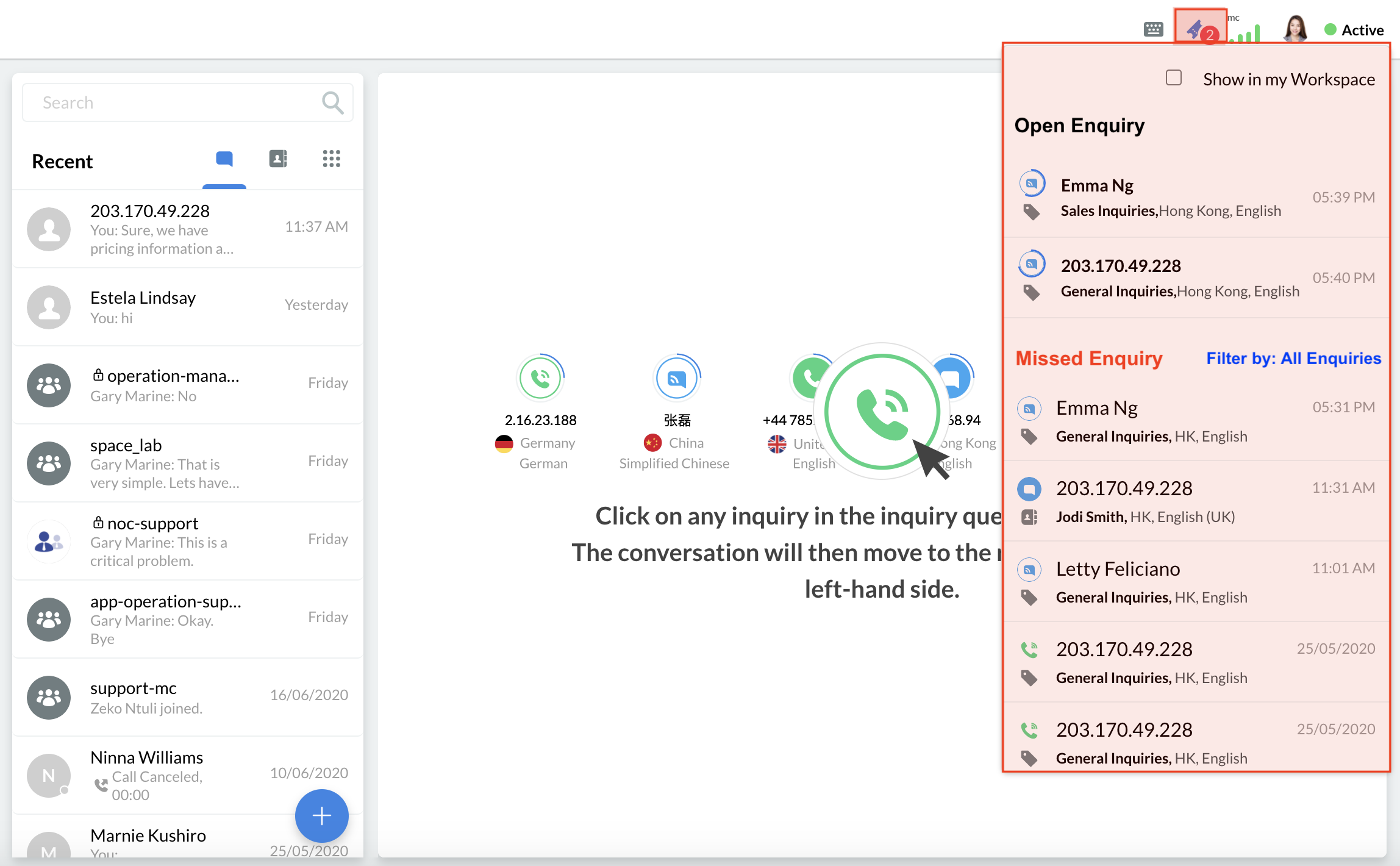This screenshot has width=1400, height=866.
Task: Click the user profile avatar photo
Action: point(1295,29)
